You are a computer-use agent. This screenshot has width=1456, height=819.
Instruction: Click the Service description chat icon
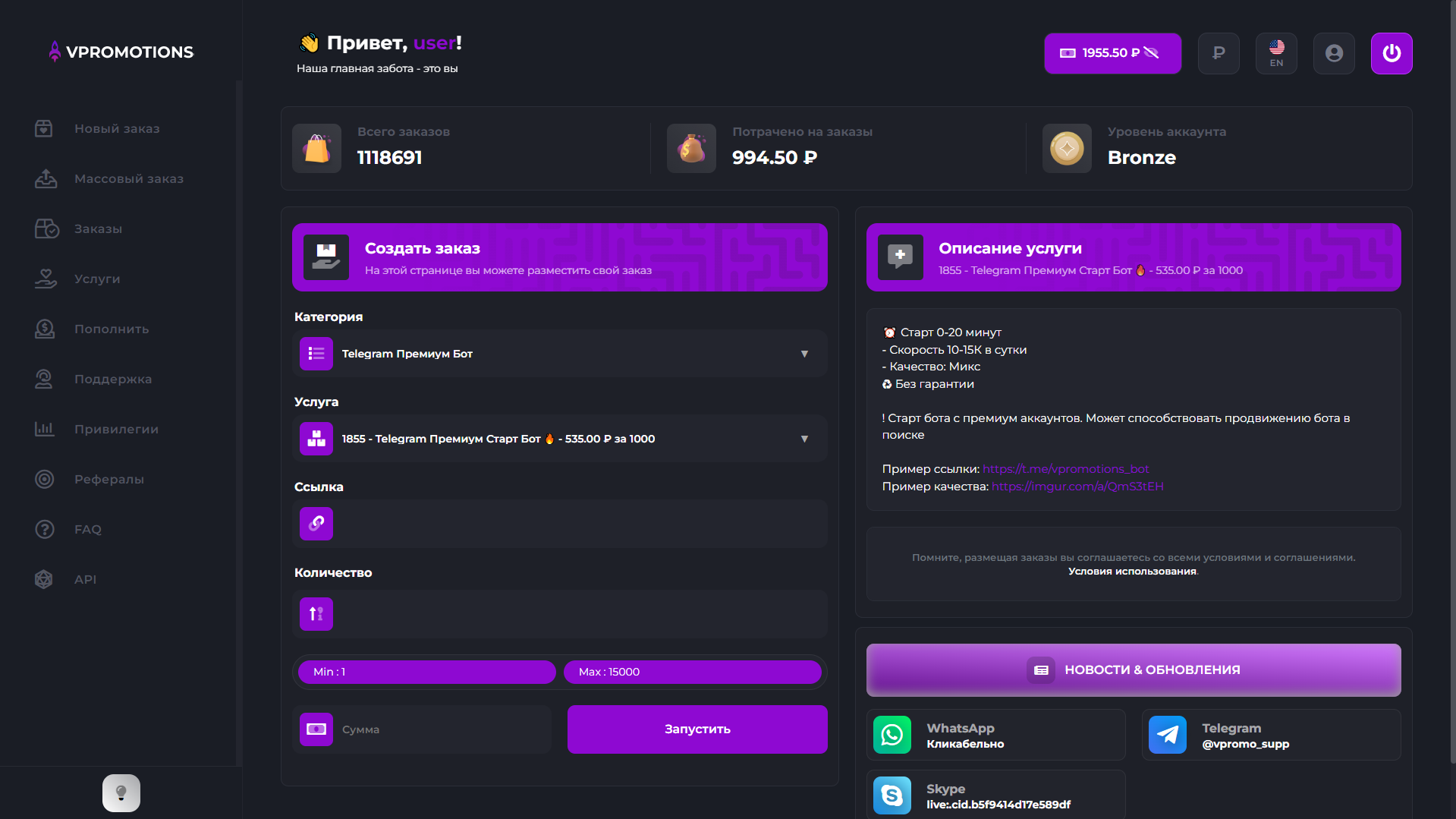click(901, 257)
